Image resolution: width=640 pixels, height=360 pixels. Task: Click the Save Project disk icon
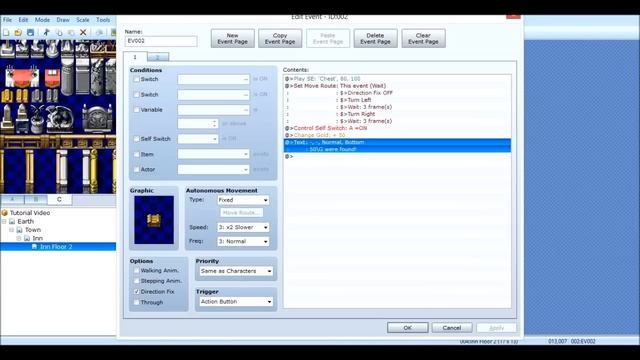(x=30, y=32)
